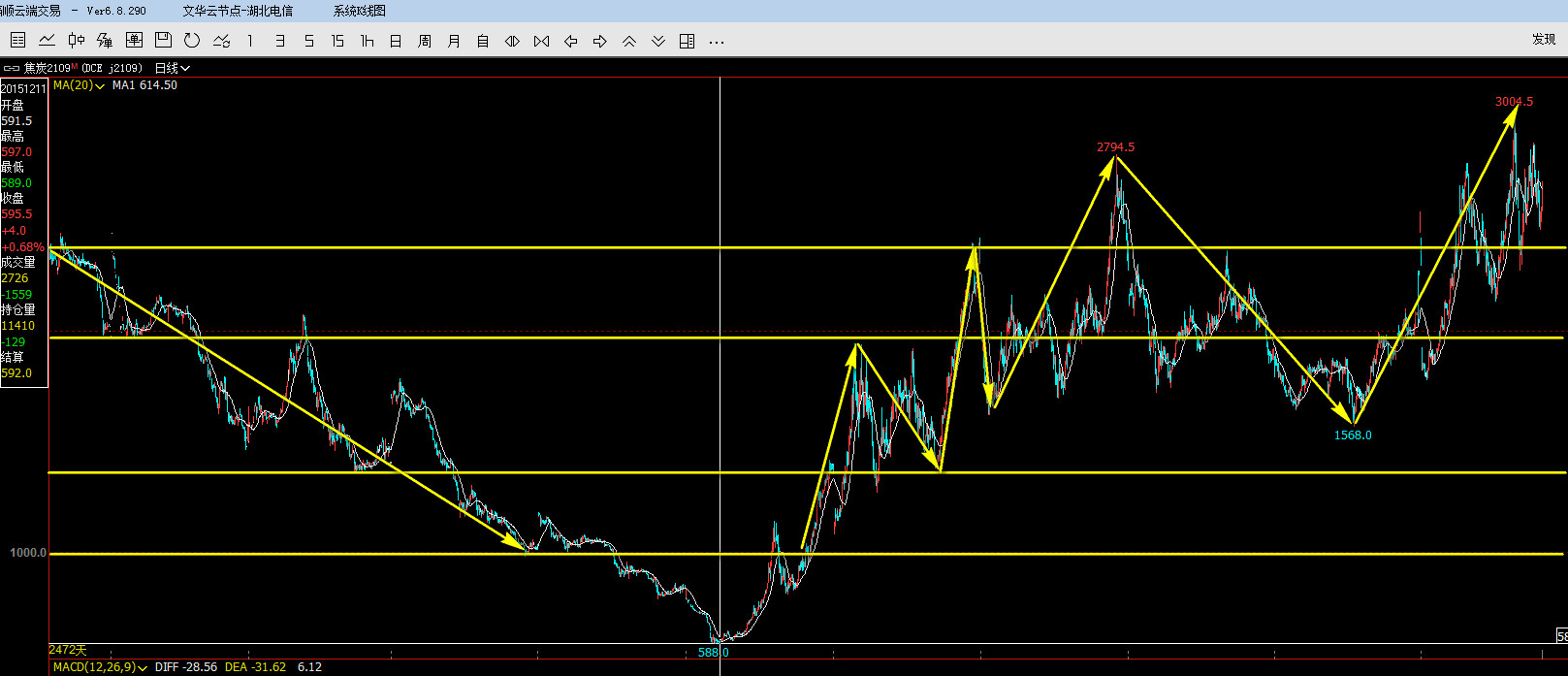The image size is (1568, 676).
Task: Select the weekly (周) period button
Action: coord(425,41)
